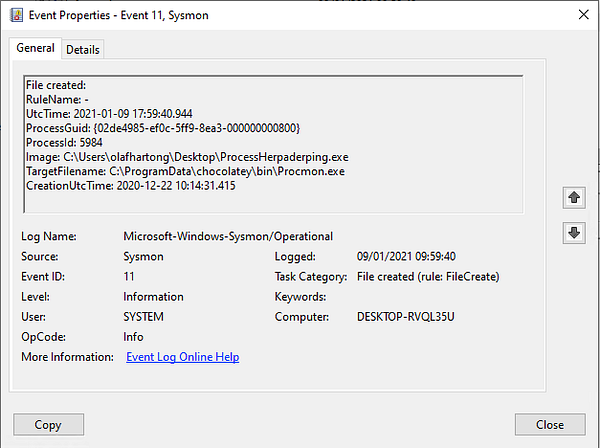The image size is (600, 448).
Task: Click the OpCode value Info
Action: tap(133, 337)
